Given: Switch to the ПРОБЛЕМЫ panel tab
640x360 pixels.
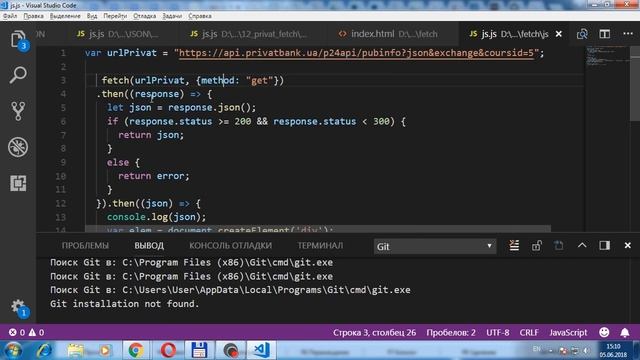Looking at the screenshot, I should [x=85, y=245].
